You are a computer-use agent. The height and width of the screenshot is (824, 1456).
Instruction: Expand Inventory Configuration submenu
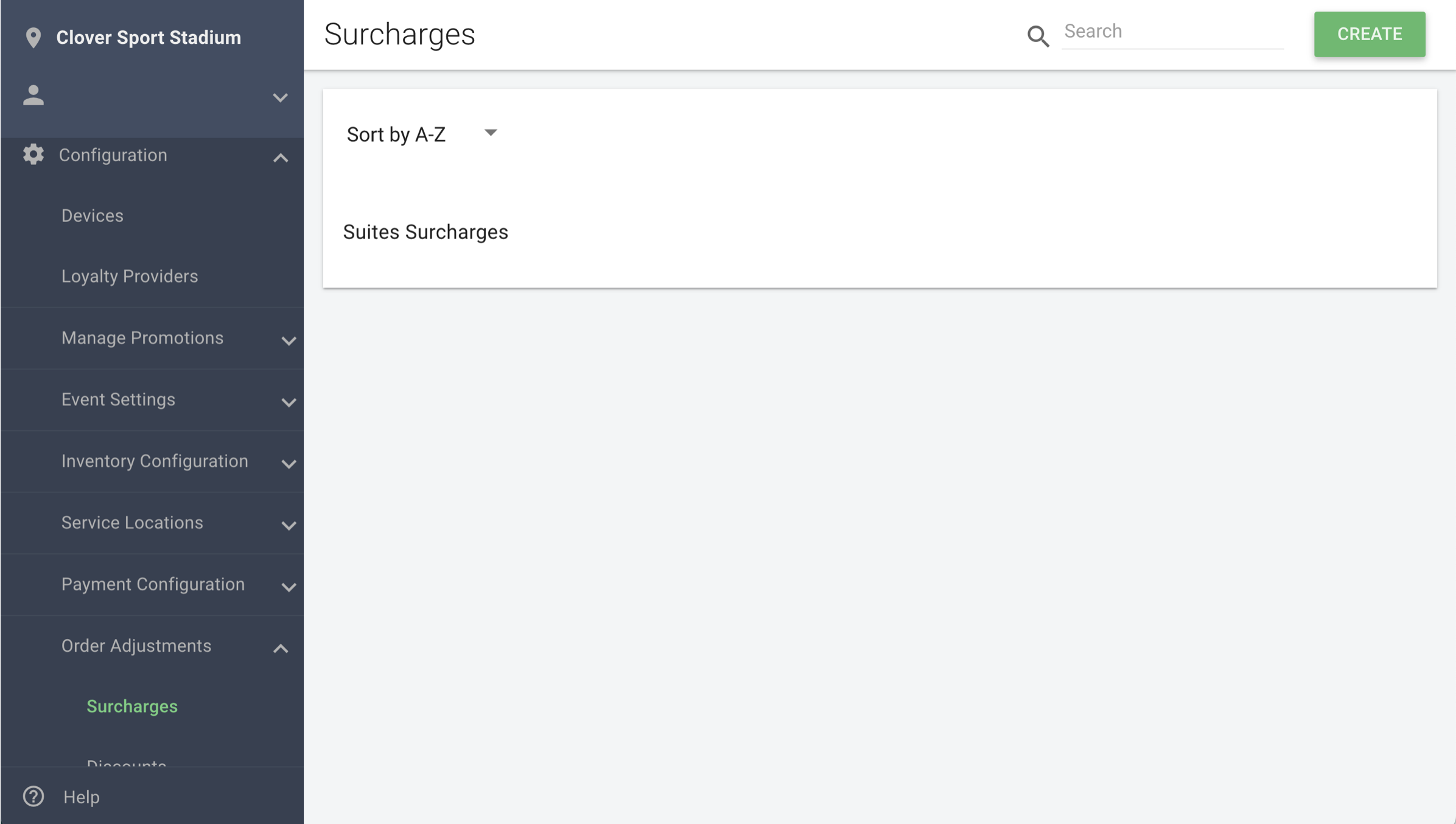pyautogui.click(x=289, y=464)
